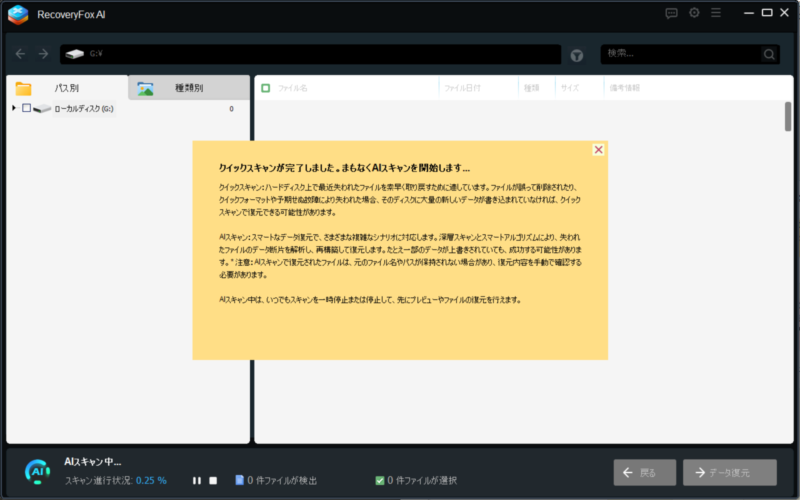Click the search magnifier icon
Screen dimensions: 800x500
pos(769,55)
